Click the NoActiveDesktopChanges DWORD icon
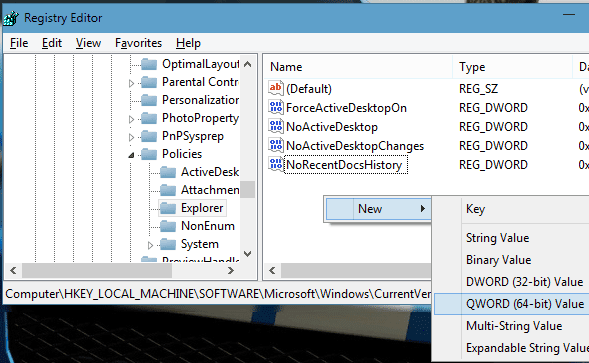This screenshot has width=589, height=363. pyautogui.click(x=275, y=145)
